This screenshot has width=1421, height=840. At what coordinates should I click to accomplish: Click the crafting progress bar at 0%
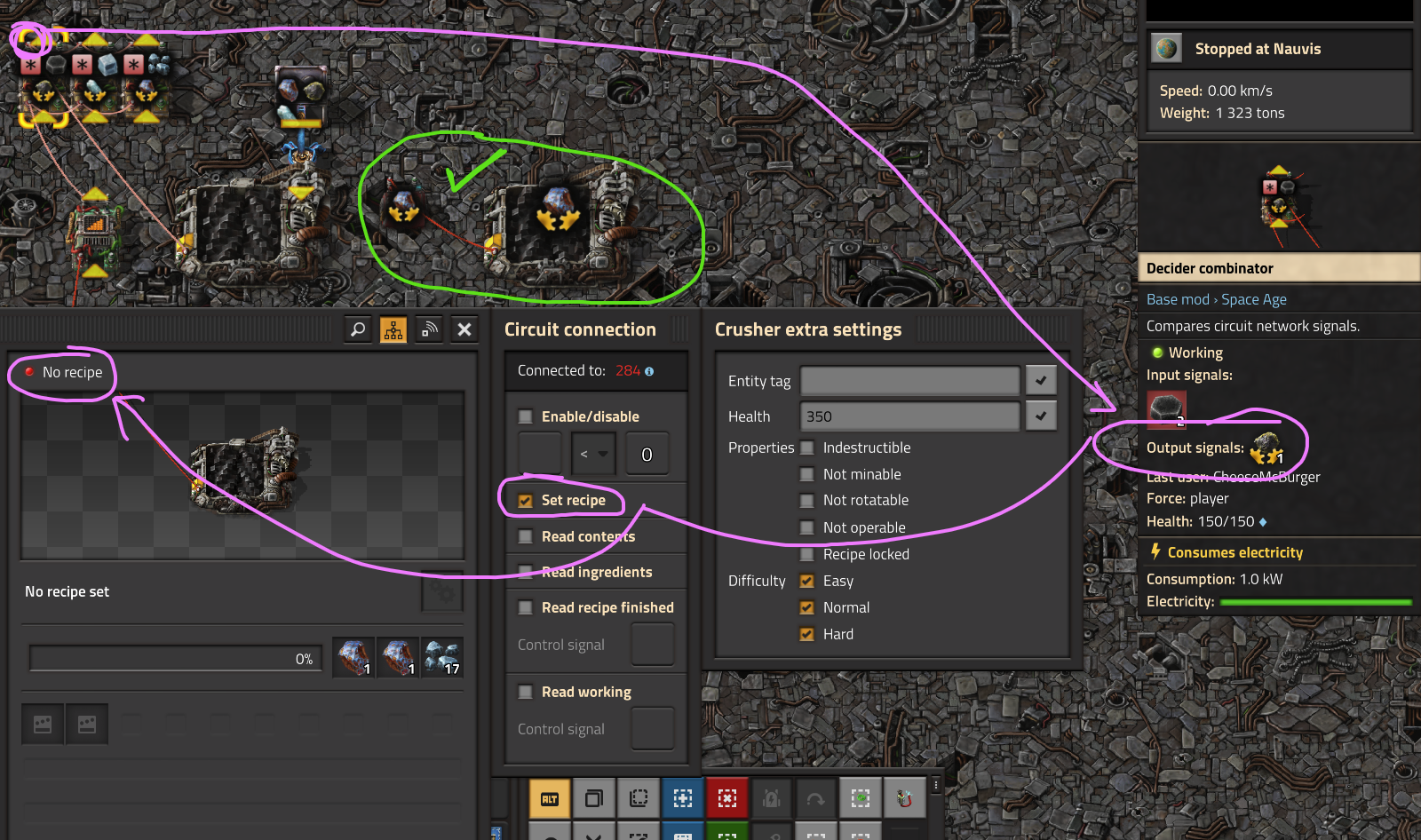pyautogui.click(x=175, y=658)
